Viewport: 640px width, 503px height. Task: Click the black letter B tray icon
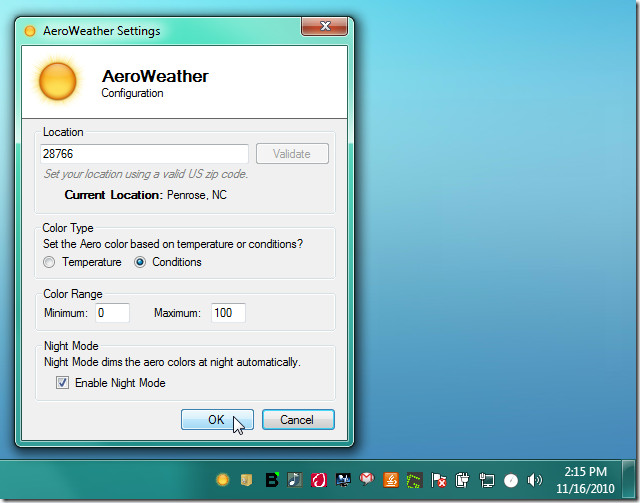pos(271,480)
